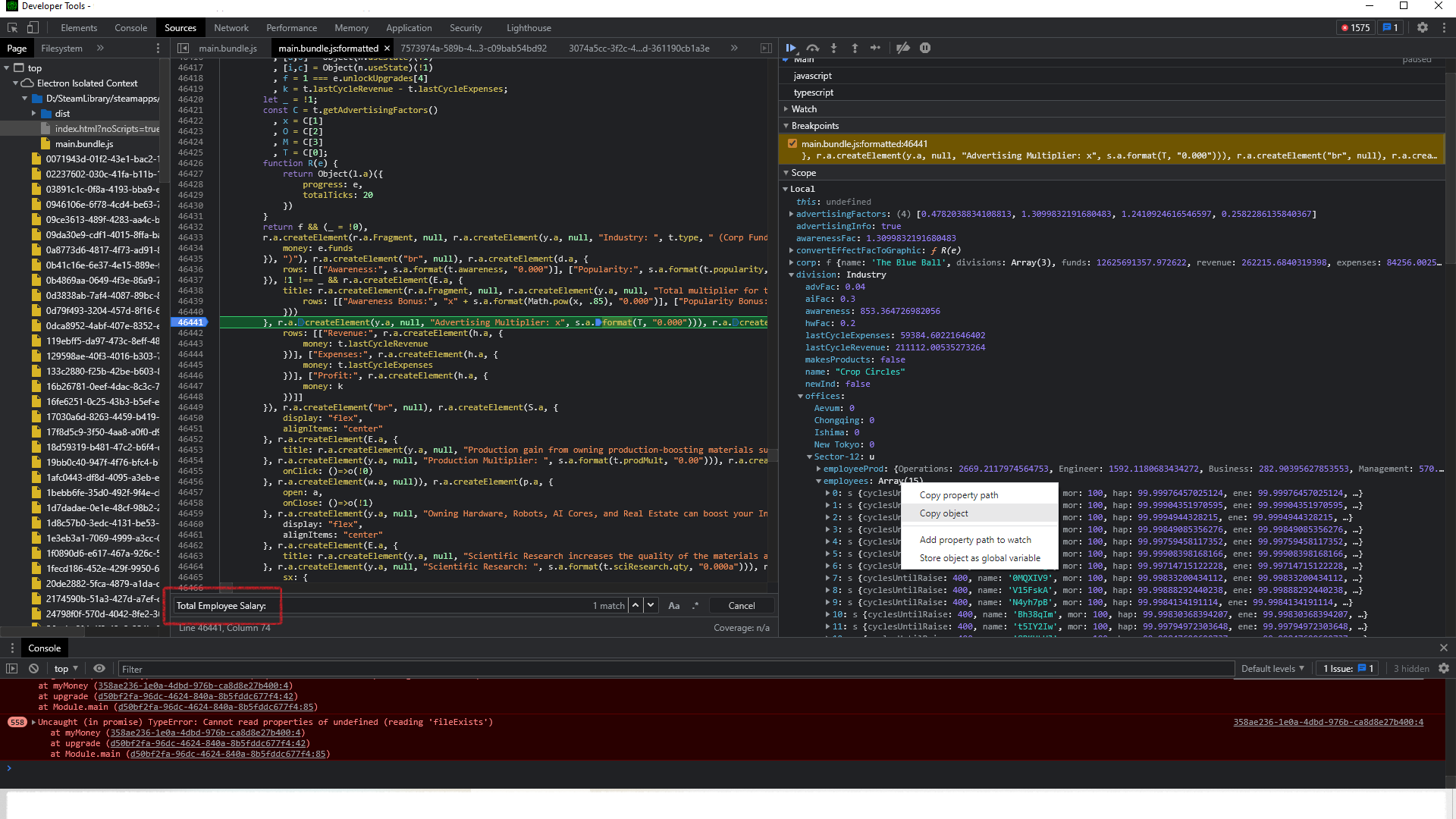The height and width of the screenshot is (819, 1456).
Task: Open source link 358ae236...:4 on right
Action: (1328, 722)
